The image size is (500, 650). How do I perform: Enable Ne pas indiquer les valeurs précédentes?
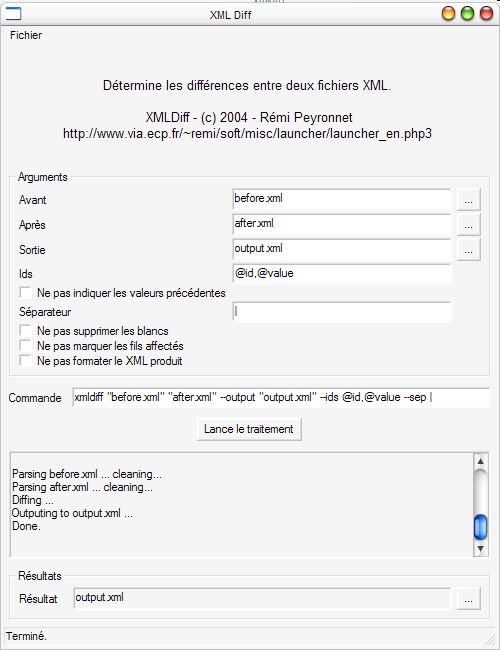coord(25,293)
